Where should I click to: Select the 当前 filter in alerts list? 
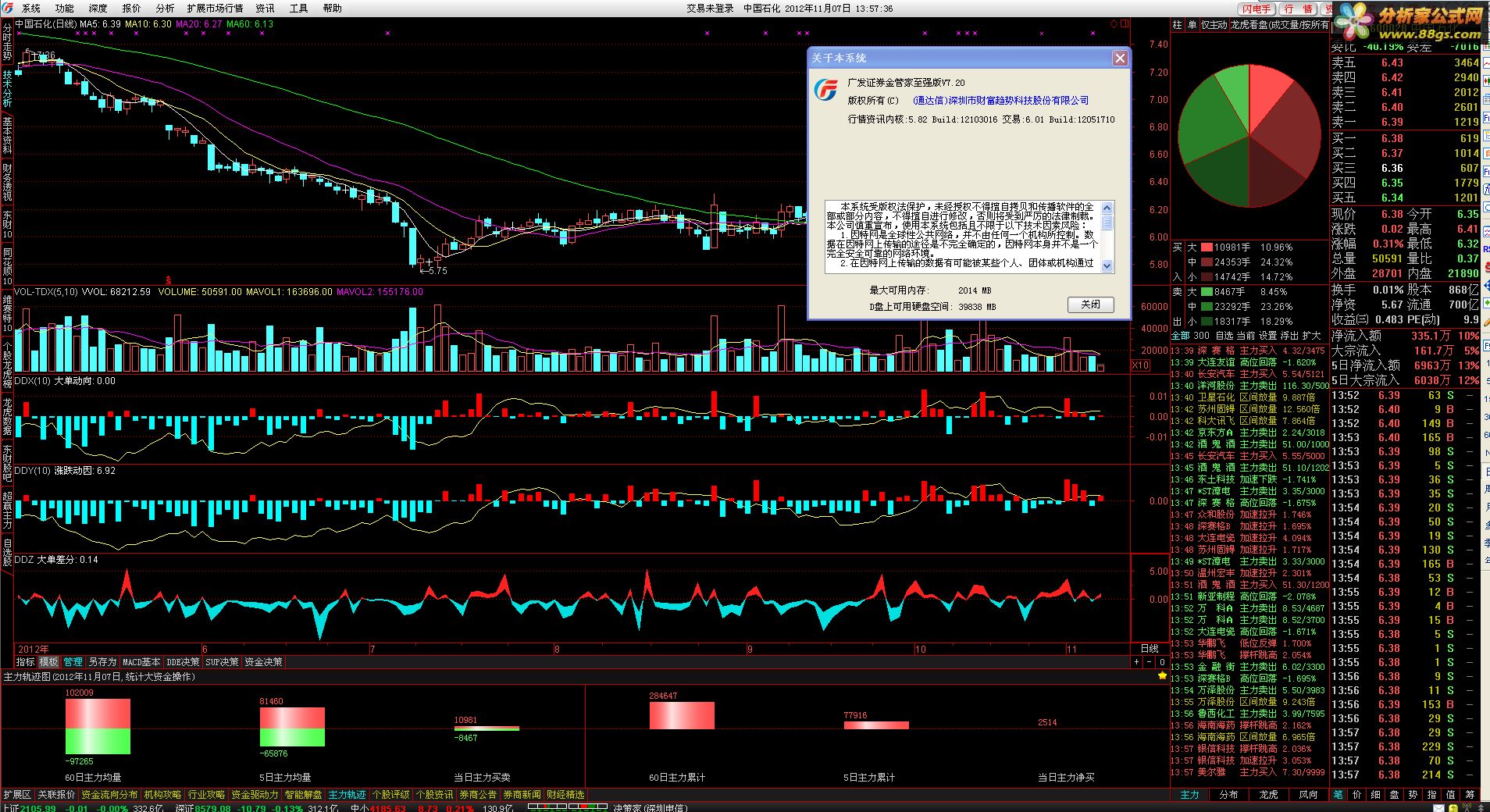click(1246, 336)
